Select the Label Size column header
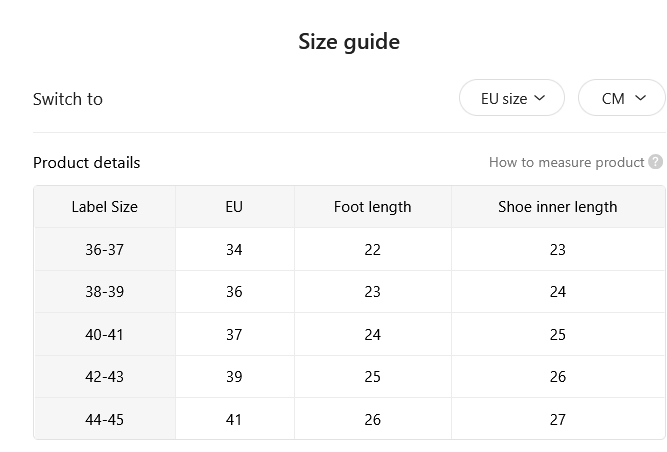667x452 pixels. pyautogui.click(x=105, y=207)
